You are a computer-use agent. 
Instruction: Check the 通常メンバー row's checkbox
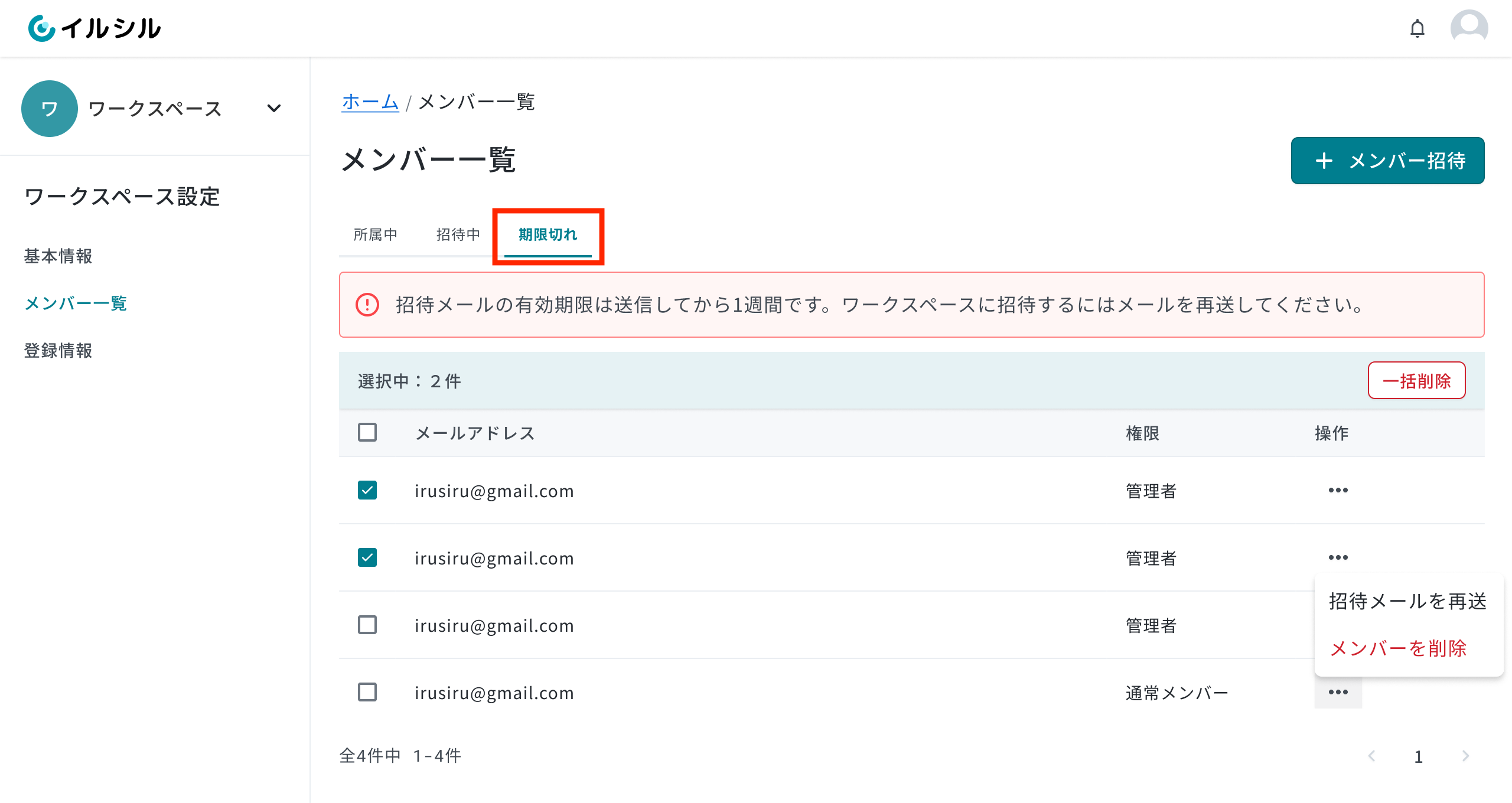coord(367,692)
